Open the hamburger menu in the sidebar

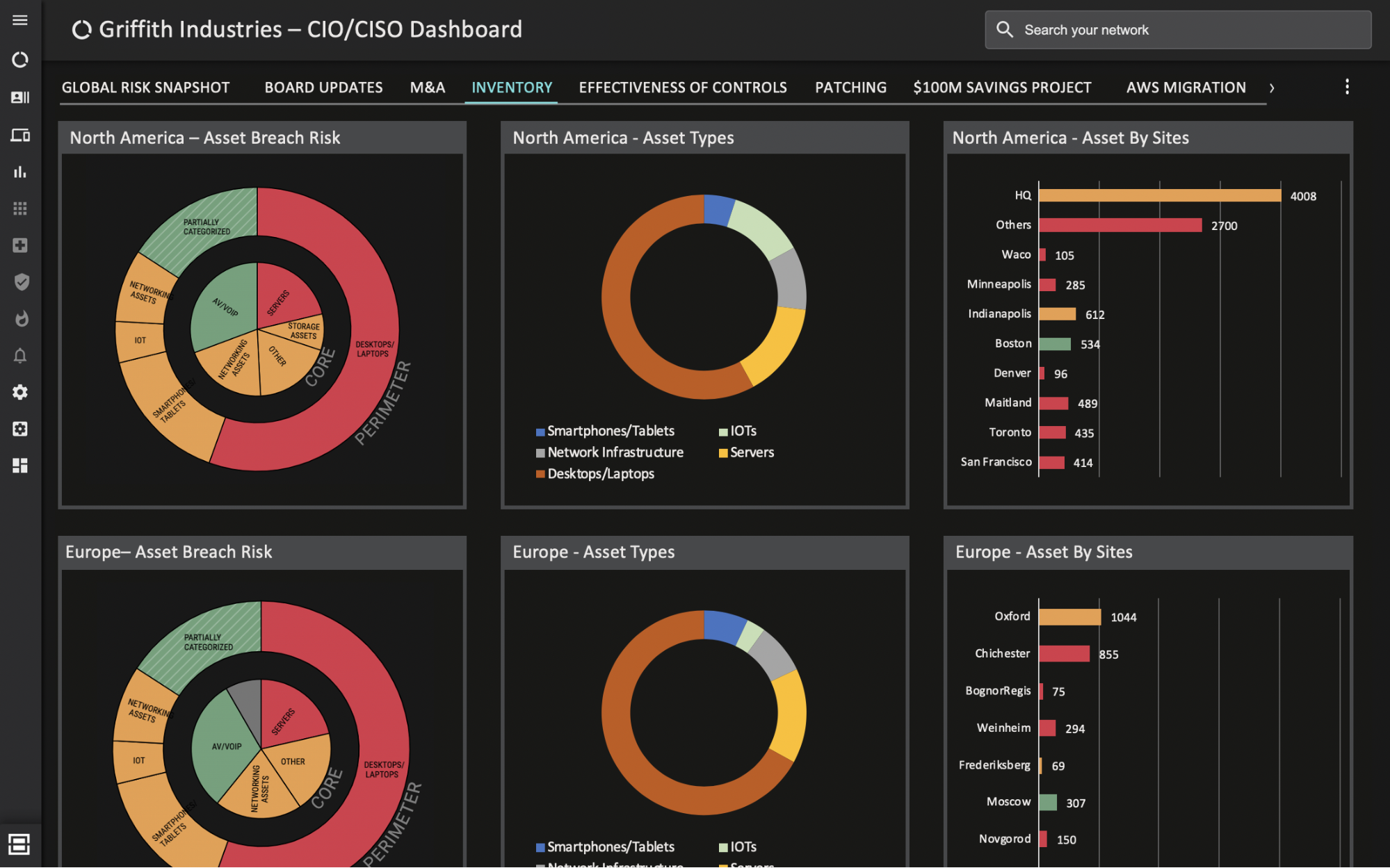[x=20, y=20]
